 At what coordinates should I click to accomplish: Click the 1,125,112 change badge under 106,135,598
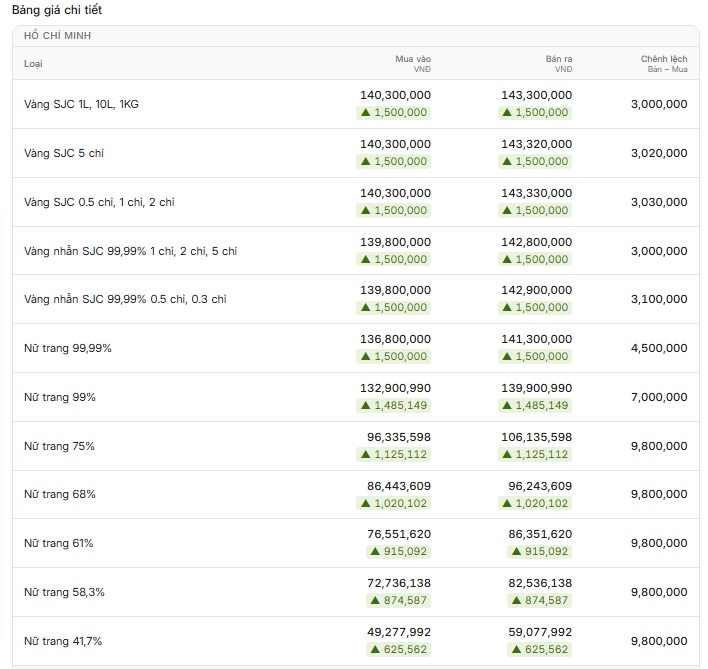click(535, 454)
